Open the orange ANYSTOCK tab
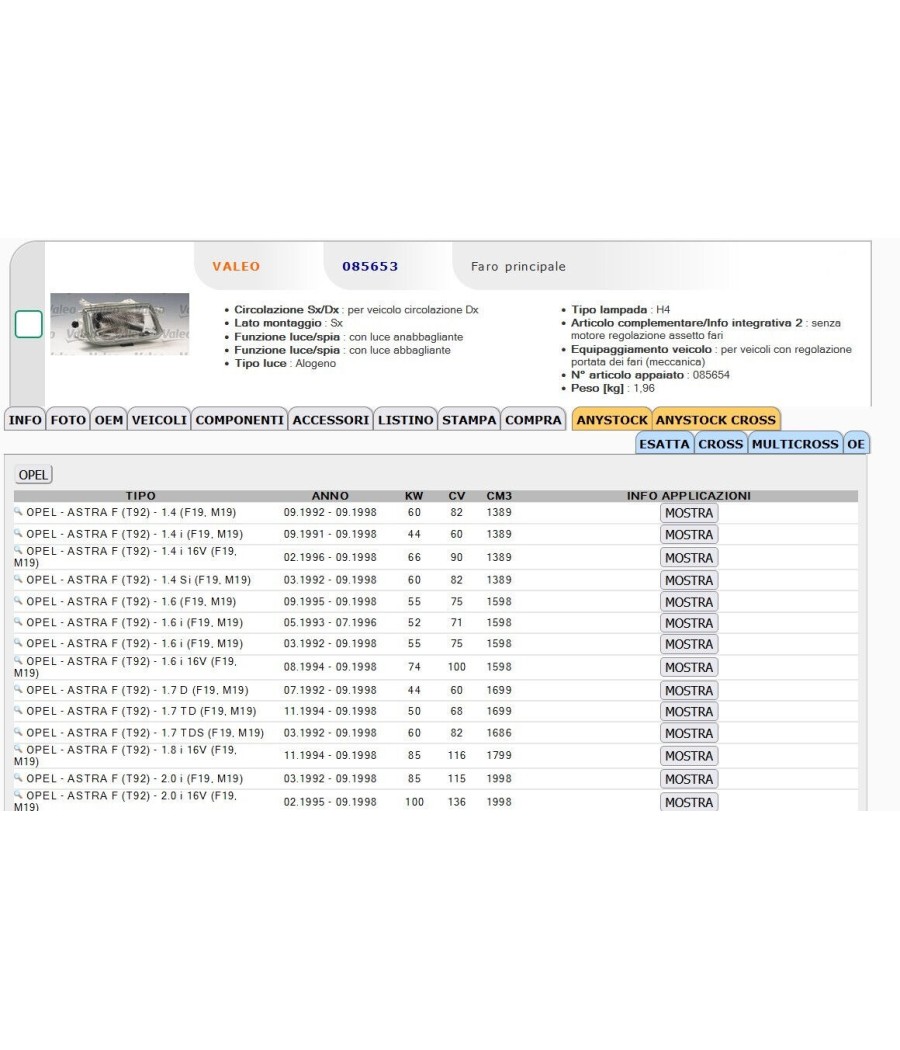The width and height of the screenshot is (900, 1050). (x=612, y=420)
